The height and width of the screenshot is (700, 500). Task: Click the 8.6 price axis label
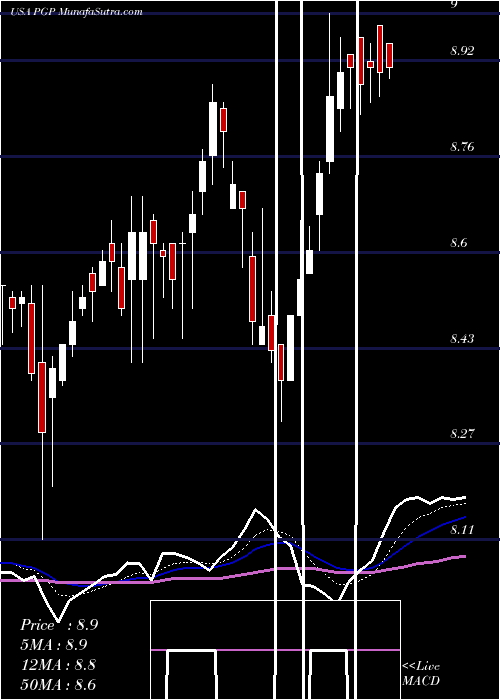point(459,243)
